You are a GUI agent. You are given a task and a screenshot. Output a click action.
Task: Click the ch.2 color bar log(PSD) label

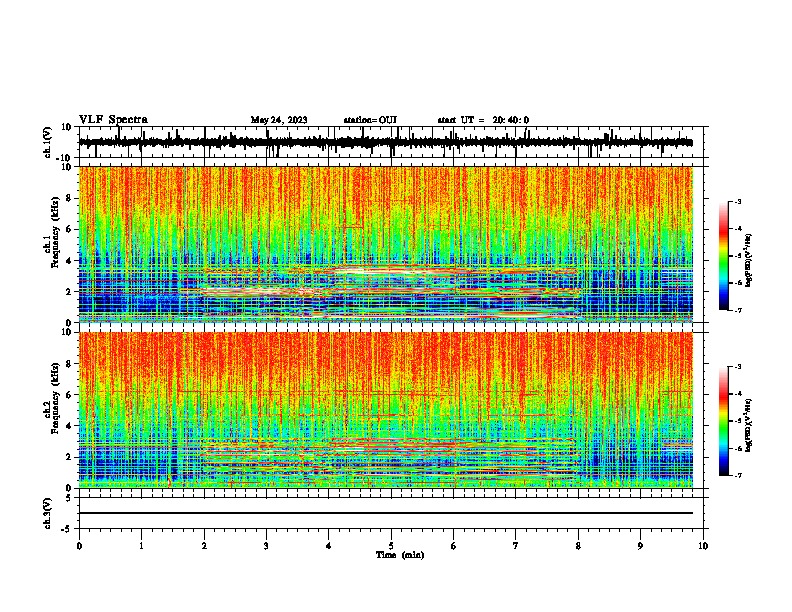point(749,425)
